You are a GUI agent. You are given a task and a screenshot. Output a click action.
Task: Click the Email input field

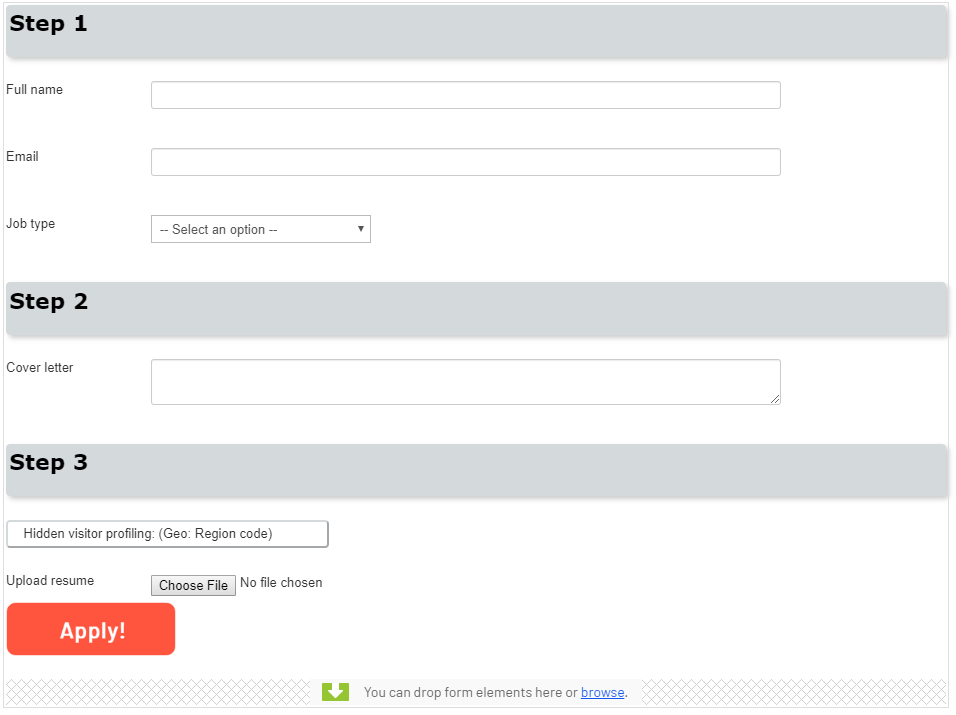(x=465, y=161)
